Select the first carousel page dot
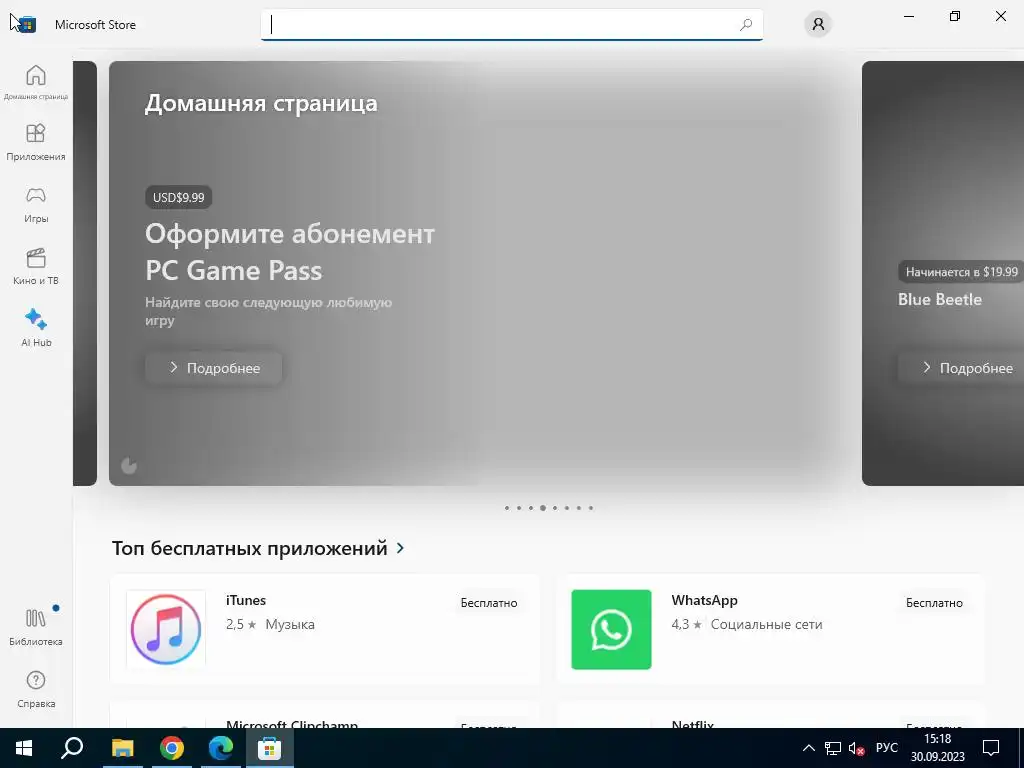The height and width of the screenshot is (768, 1024). [507, 507]
